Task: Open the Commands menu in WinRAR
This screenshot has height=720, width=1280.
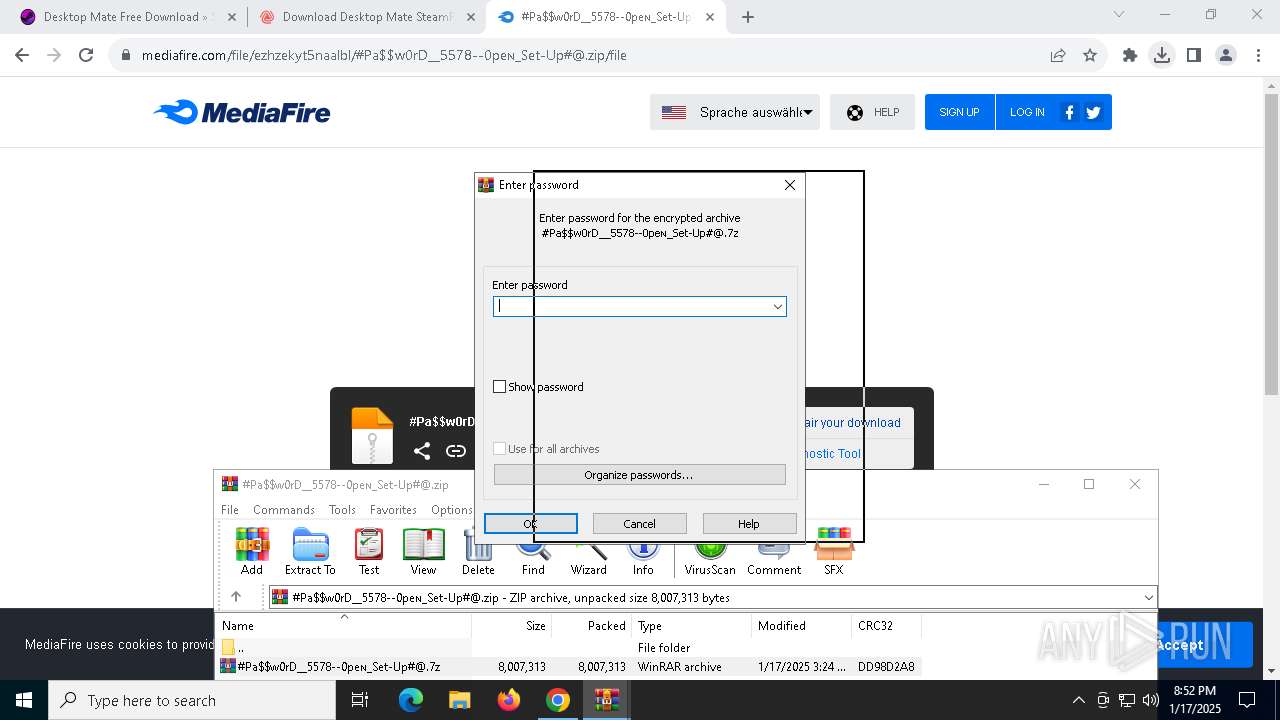Action: point(284,510)
